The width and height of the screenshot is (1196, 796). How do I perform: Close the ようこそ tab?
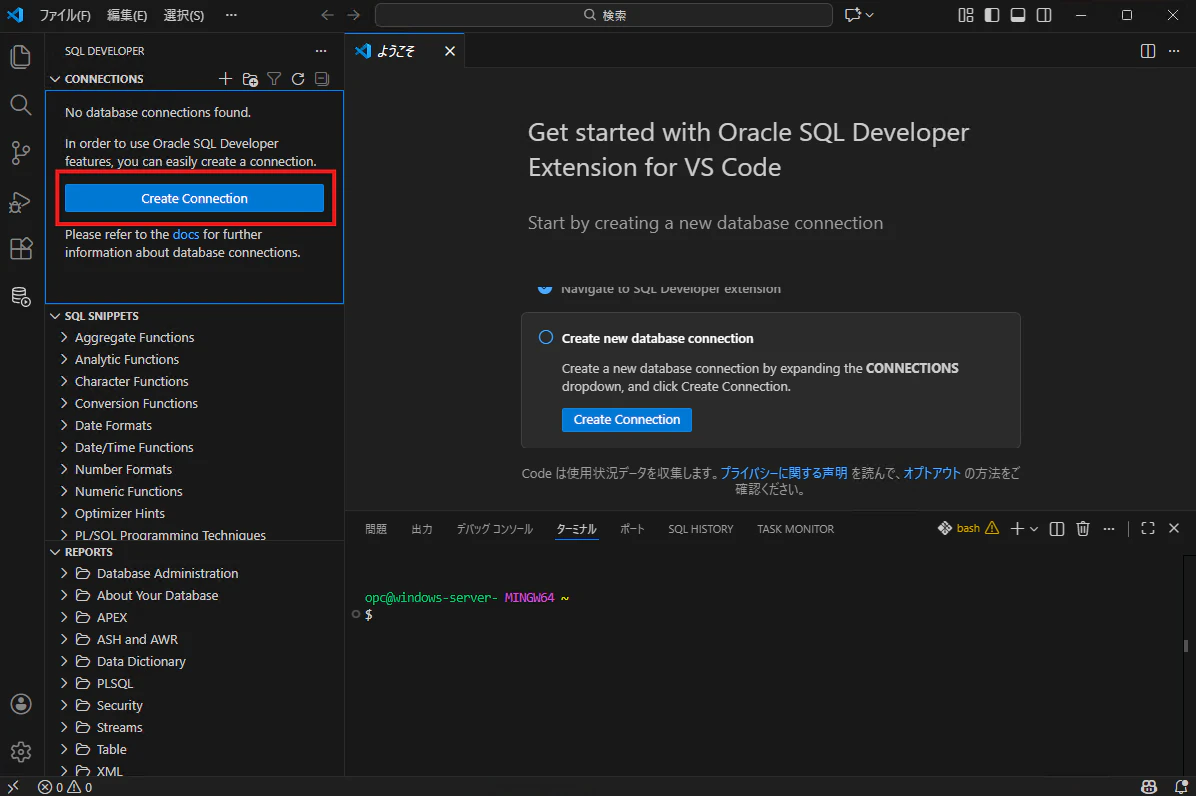coord(450,51)
